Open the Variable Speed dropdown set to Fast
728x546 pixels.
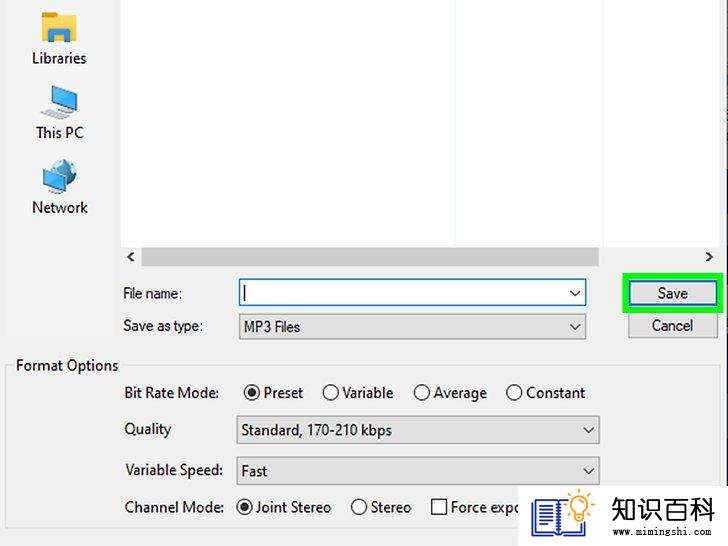point(418,471)
